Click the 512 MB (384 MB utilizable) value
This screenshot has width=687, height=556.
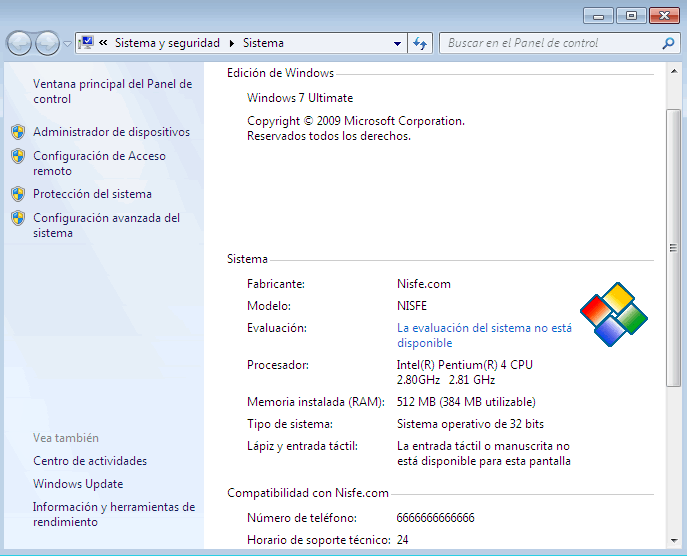[x=466, y=402]
